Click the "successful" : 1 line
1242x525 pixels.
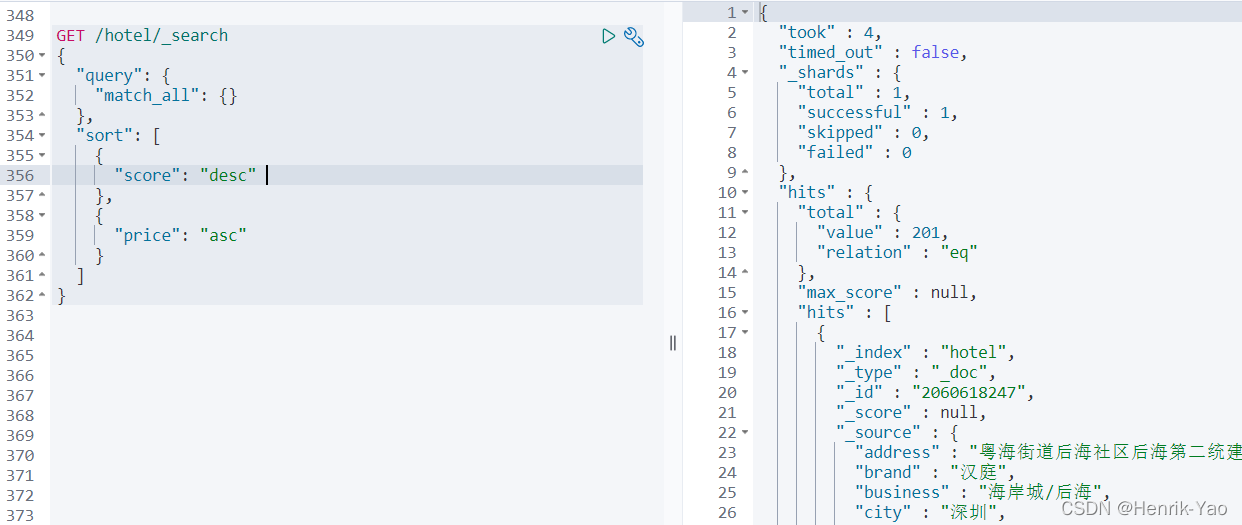[x=877, y=112]
